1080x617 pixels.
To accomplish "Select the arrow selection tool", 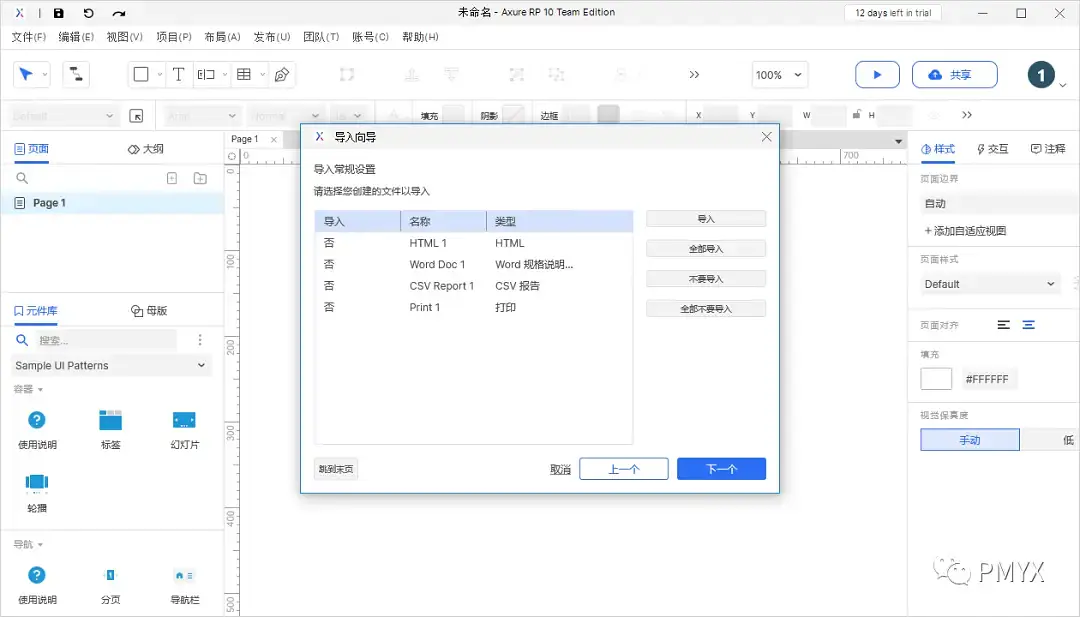I will pos(26,74).
